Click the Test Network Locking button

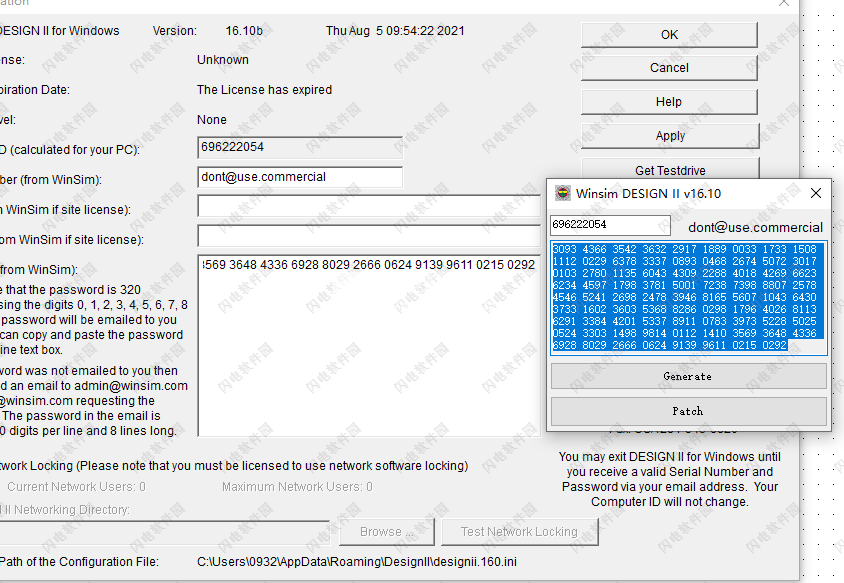pos(519,532)
